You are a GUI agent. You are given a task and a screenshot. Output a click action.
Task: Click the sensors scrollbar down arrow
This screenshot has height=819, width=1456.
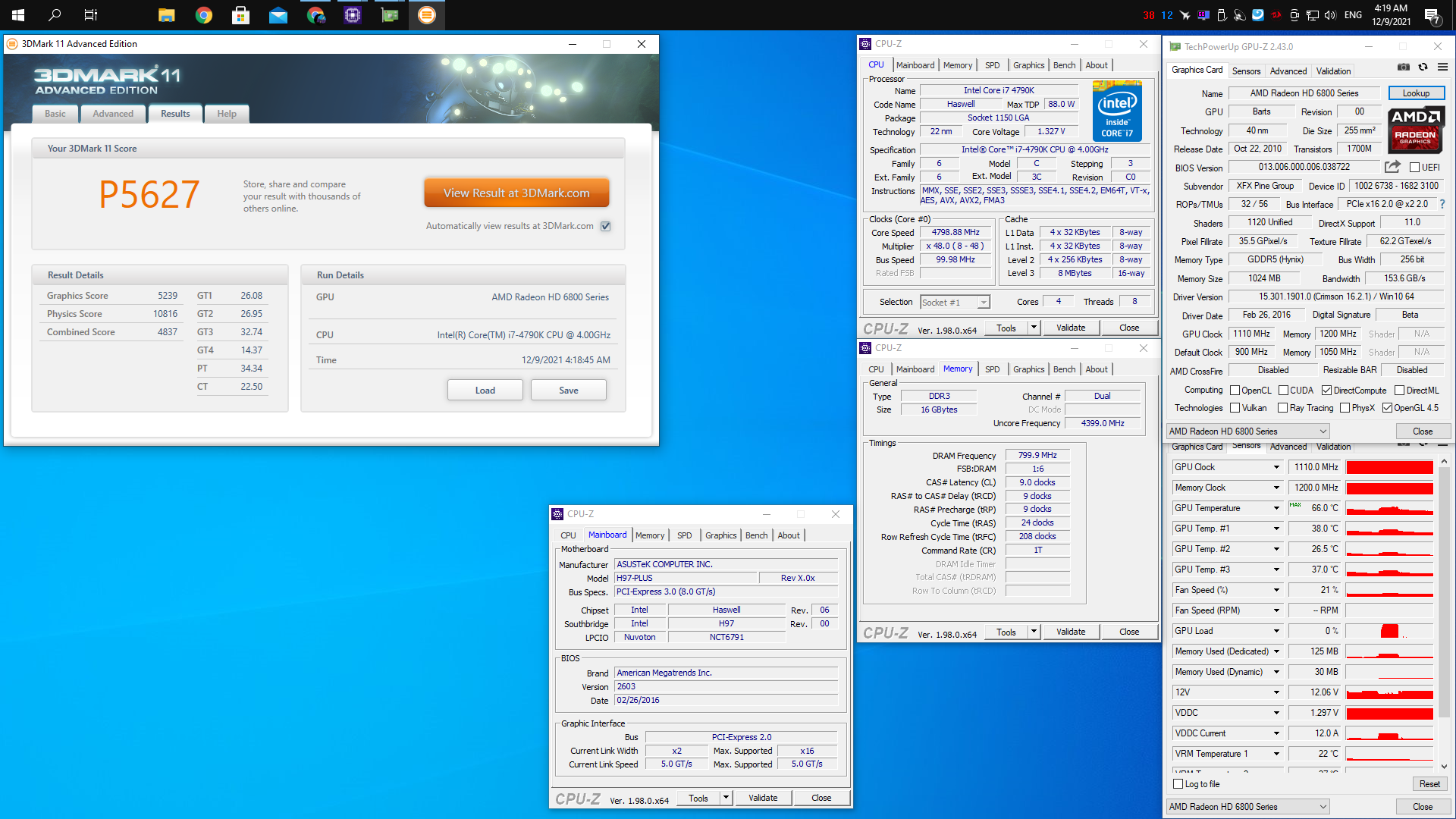pos(1443,767)
